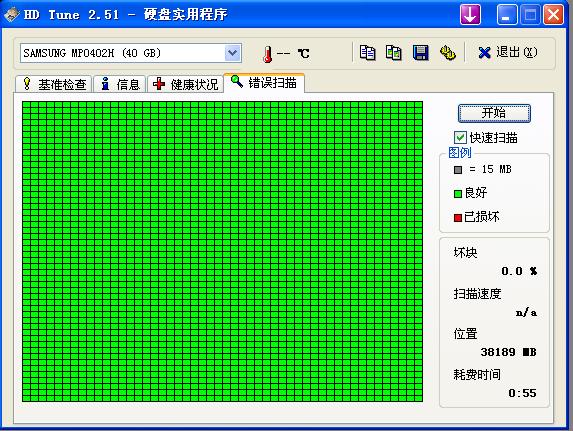Click the red 已损坏 legend swatch
Viewport: 573px width, 431px height.
(458, 218)
